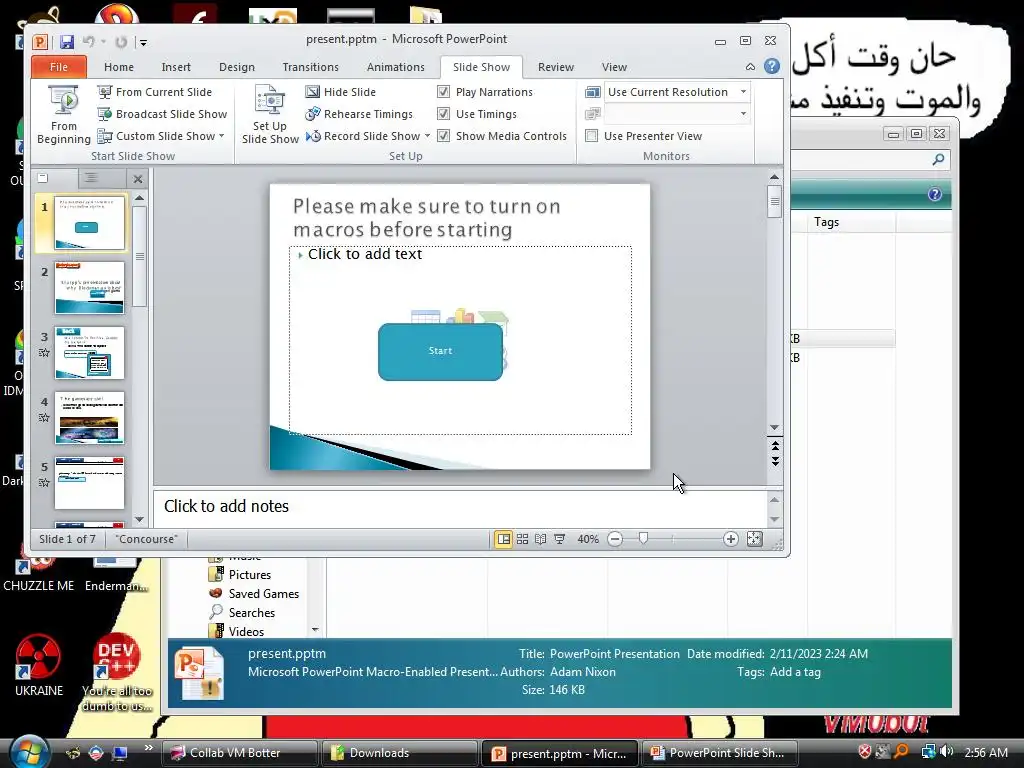Screen dimensions: 1024x768
Task: Click help icon in Explorer window
Action: tap(935, 194)
